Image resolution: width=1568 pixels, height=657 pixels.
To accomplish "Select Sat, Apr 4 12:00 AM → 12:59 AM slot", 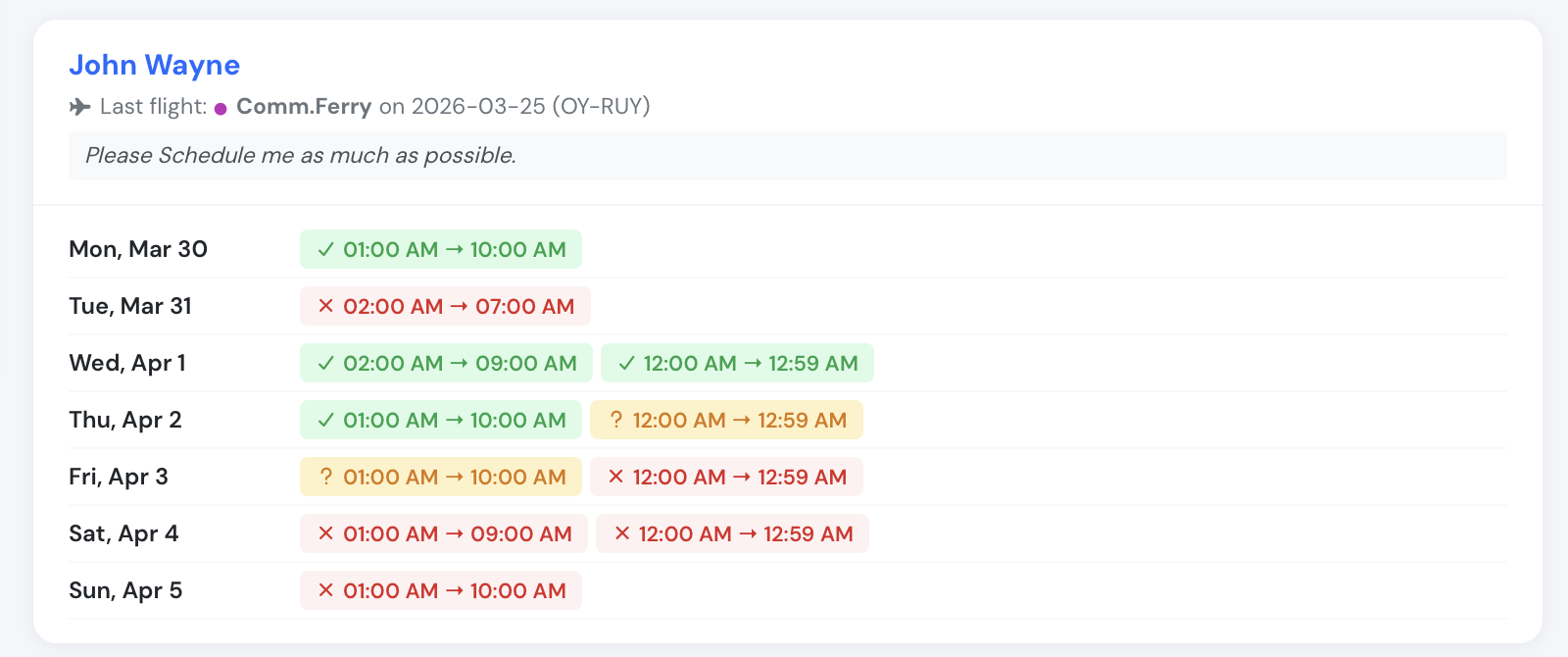I will tap(732, 533).
